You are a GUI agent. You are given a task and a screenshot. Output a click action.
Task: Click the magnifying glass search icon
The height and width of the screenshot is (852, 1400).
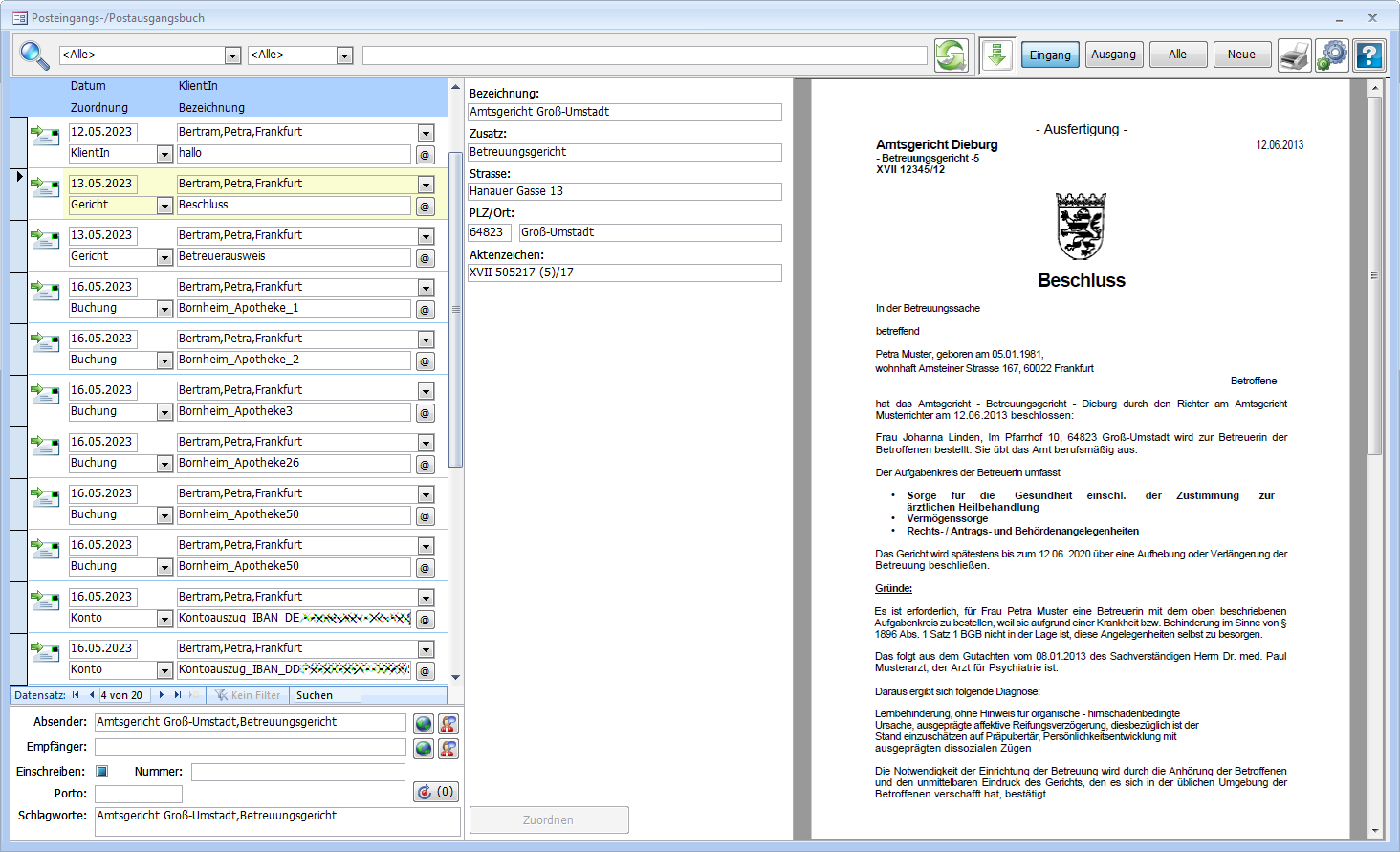pyautogui.click(x=34, y=55)
